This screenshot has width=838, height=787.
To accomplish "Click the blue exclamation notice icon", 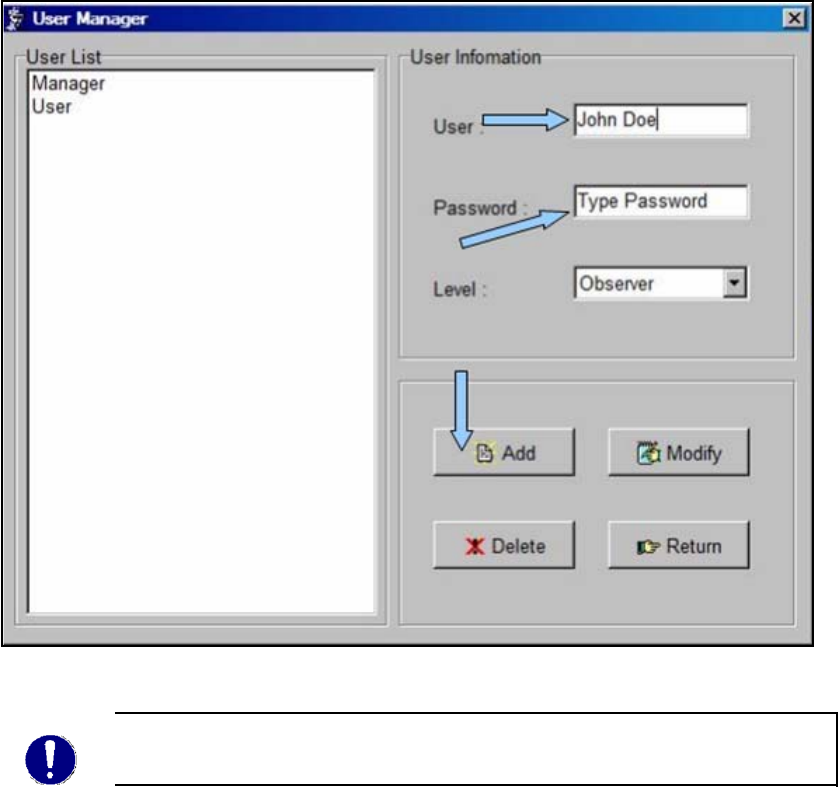I will pos(51,759).
